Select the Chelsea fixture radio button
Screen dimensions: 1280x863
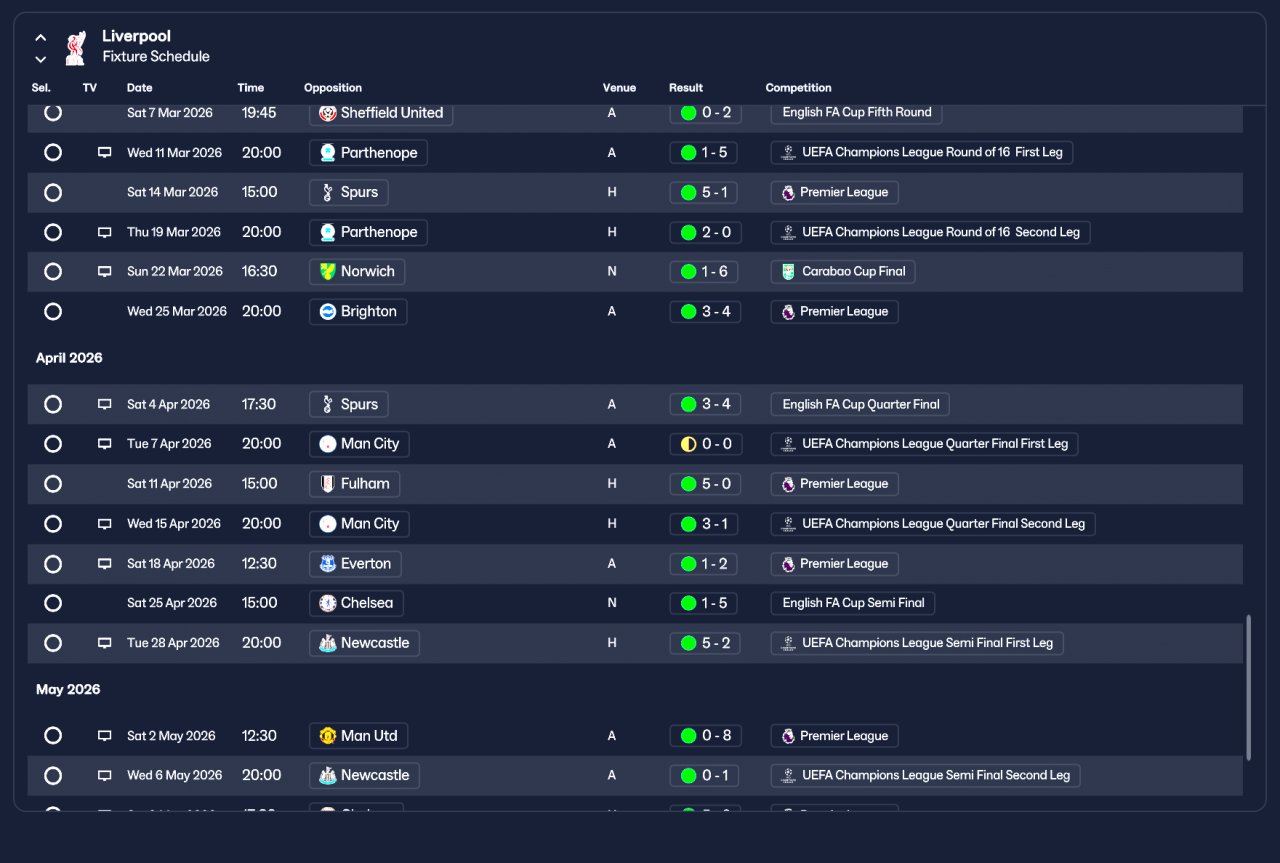[x=53, y=603]
